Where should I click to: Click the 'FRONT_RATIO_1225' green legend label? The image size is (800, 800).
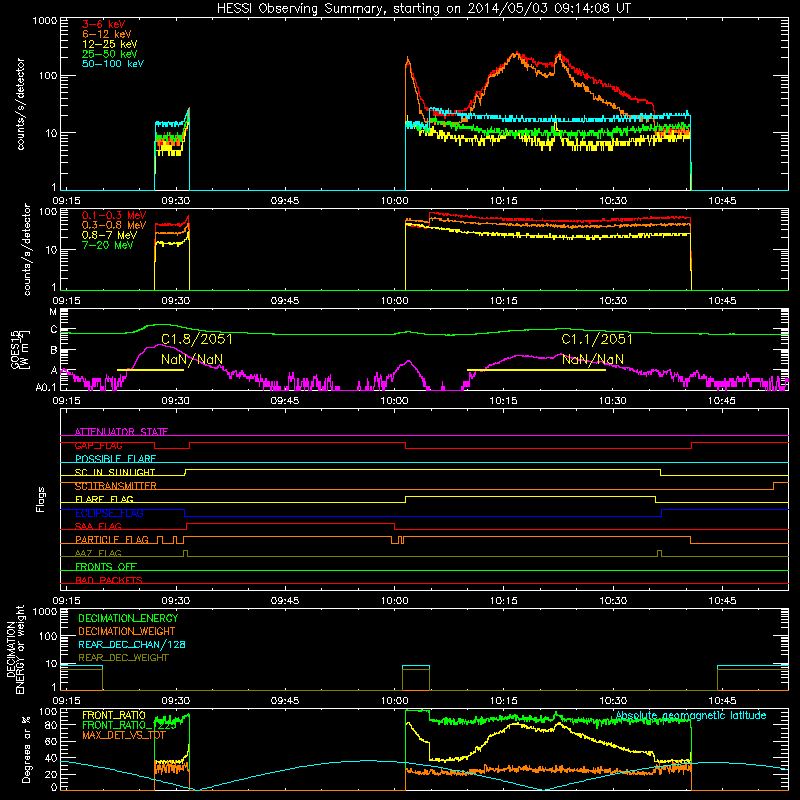tap(129, 726)
